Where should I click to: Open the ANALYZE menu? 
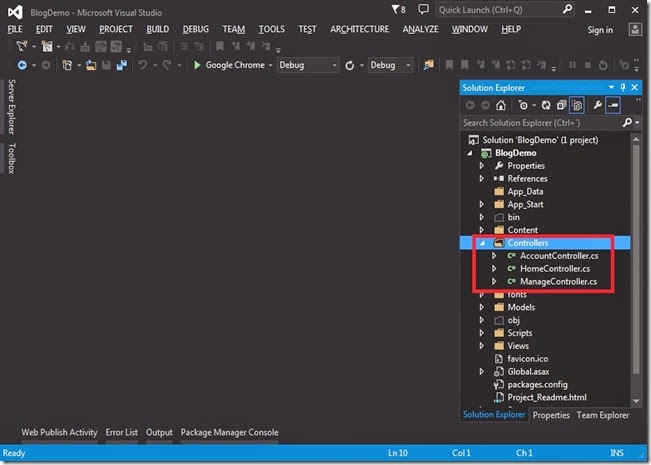click(x=420, y=29)
